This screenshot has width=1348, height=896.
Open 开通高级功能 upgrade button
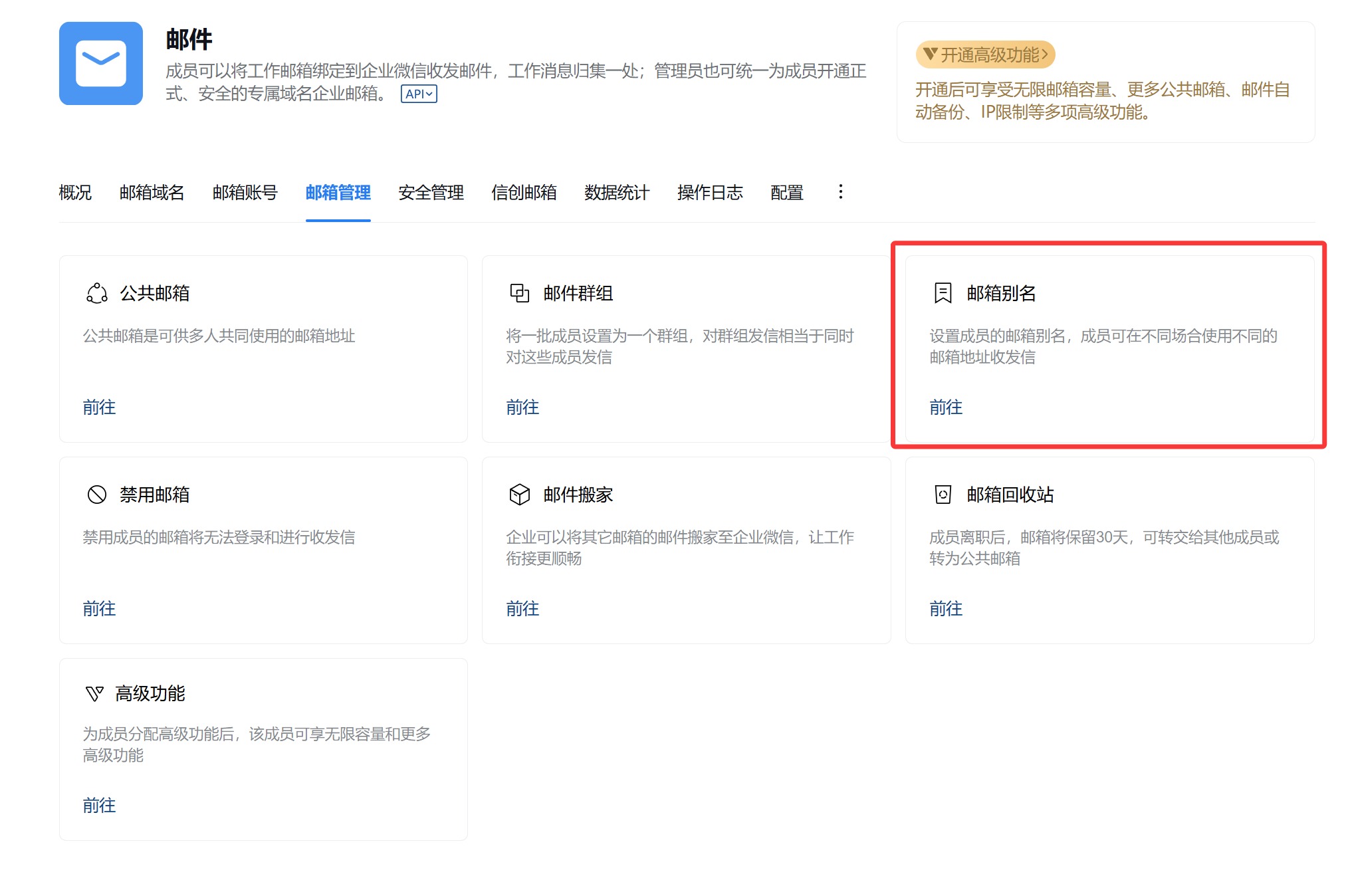click(x=985, y=55)
